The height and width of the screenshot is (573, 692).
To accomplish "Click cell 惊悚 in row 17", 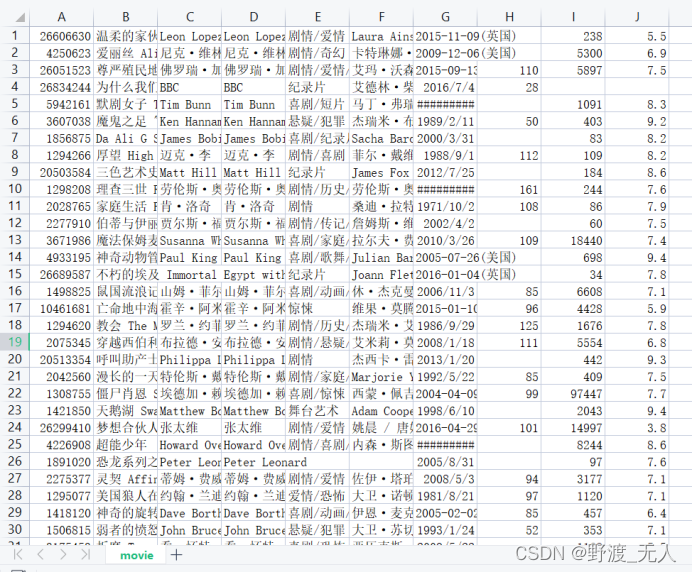I will 317,309.
